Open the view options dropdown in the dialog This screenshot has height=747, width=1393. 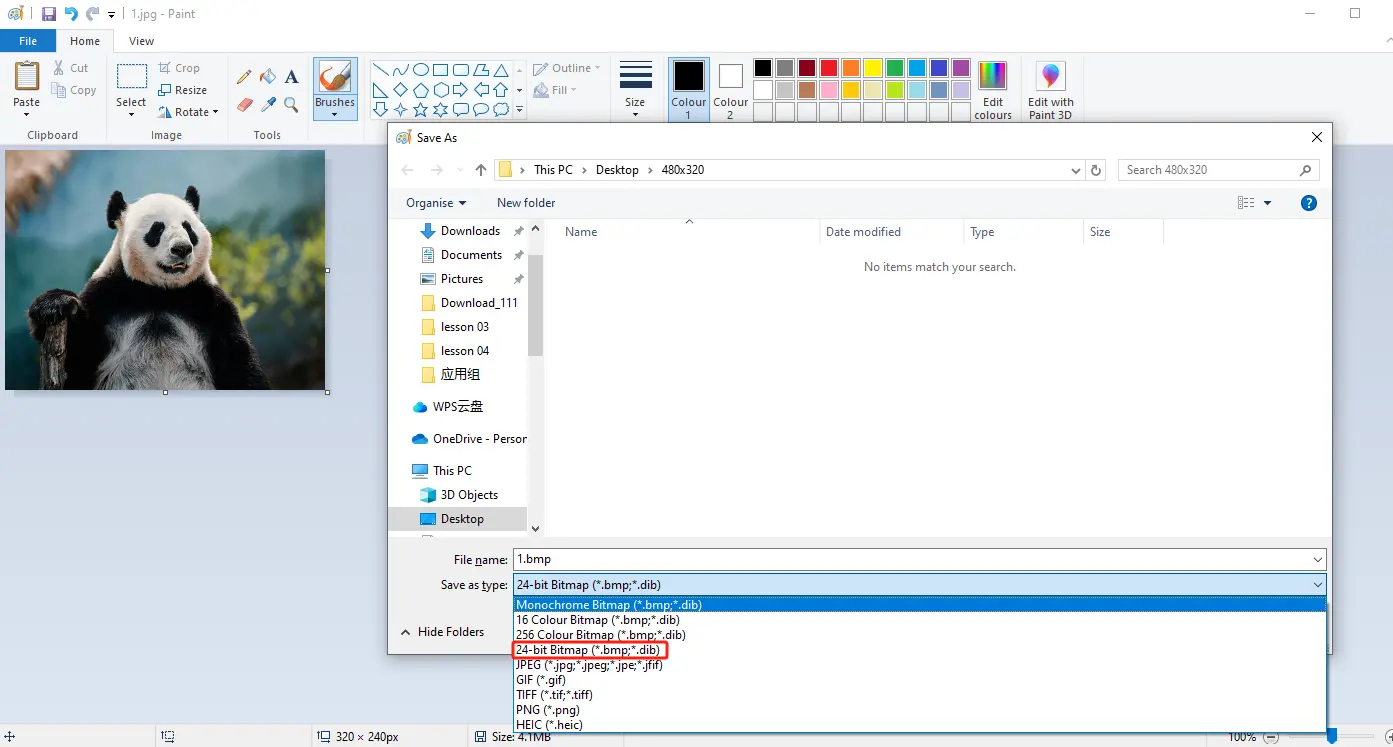coord(1268,203)
